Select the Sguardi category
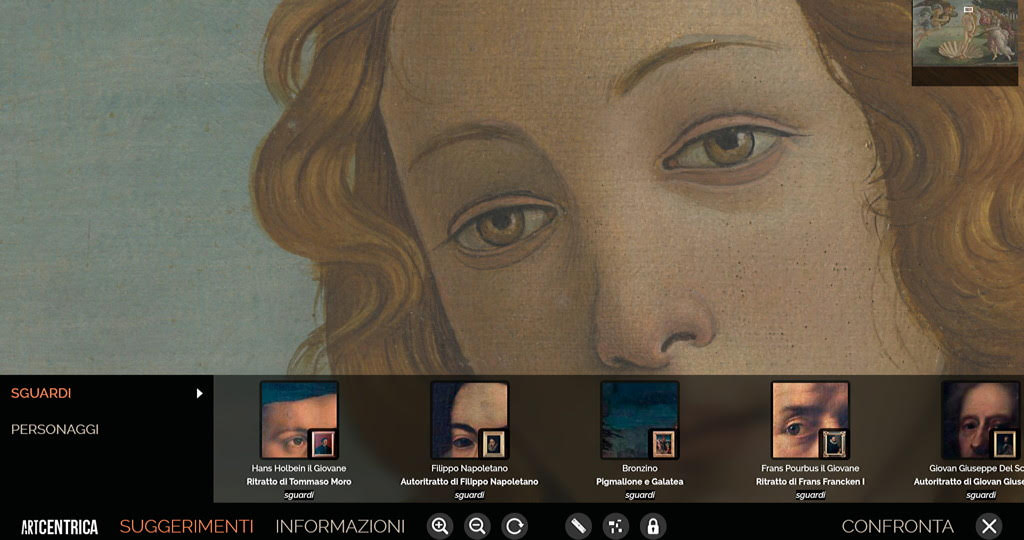Image resolution: width=1024 pixels, height=540 pixels. pyautogui.click(x=41, y=393)
